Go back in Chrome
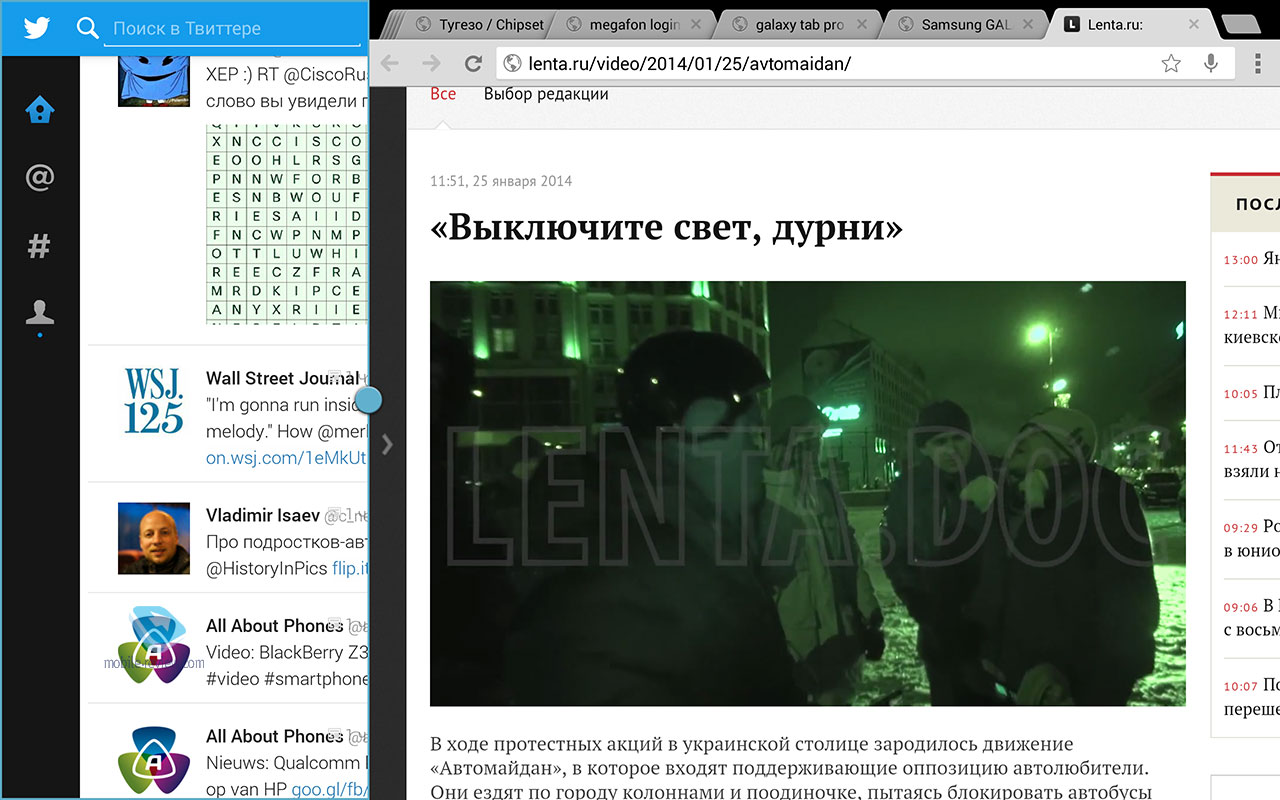Screen dimensions: 1280x800 pos(390,64)
